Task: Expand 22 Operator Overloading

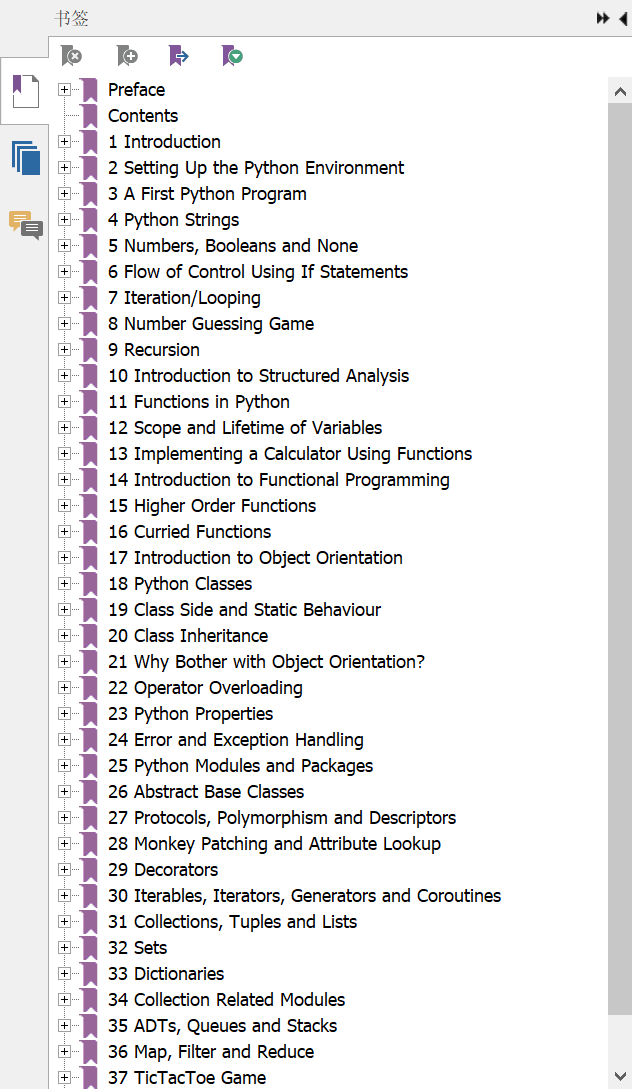Action: click(x=65, y=688)
